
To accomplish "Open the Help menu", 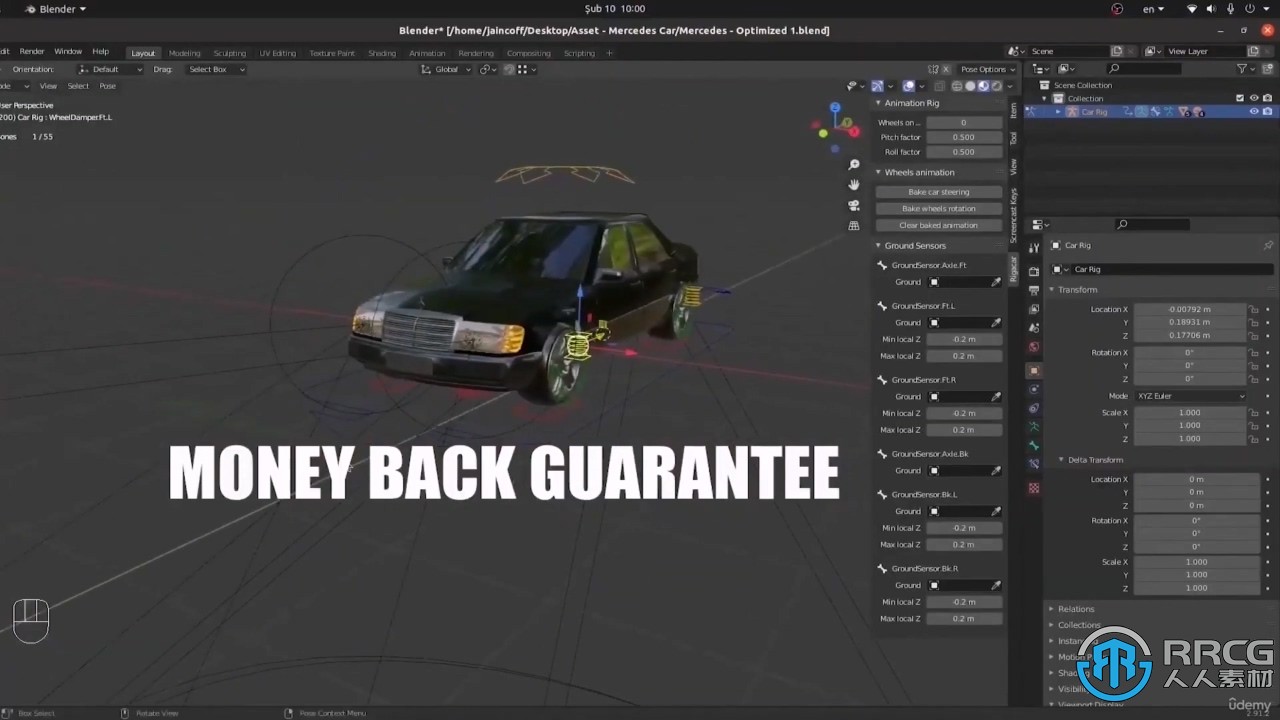I will [100, 51].
